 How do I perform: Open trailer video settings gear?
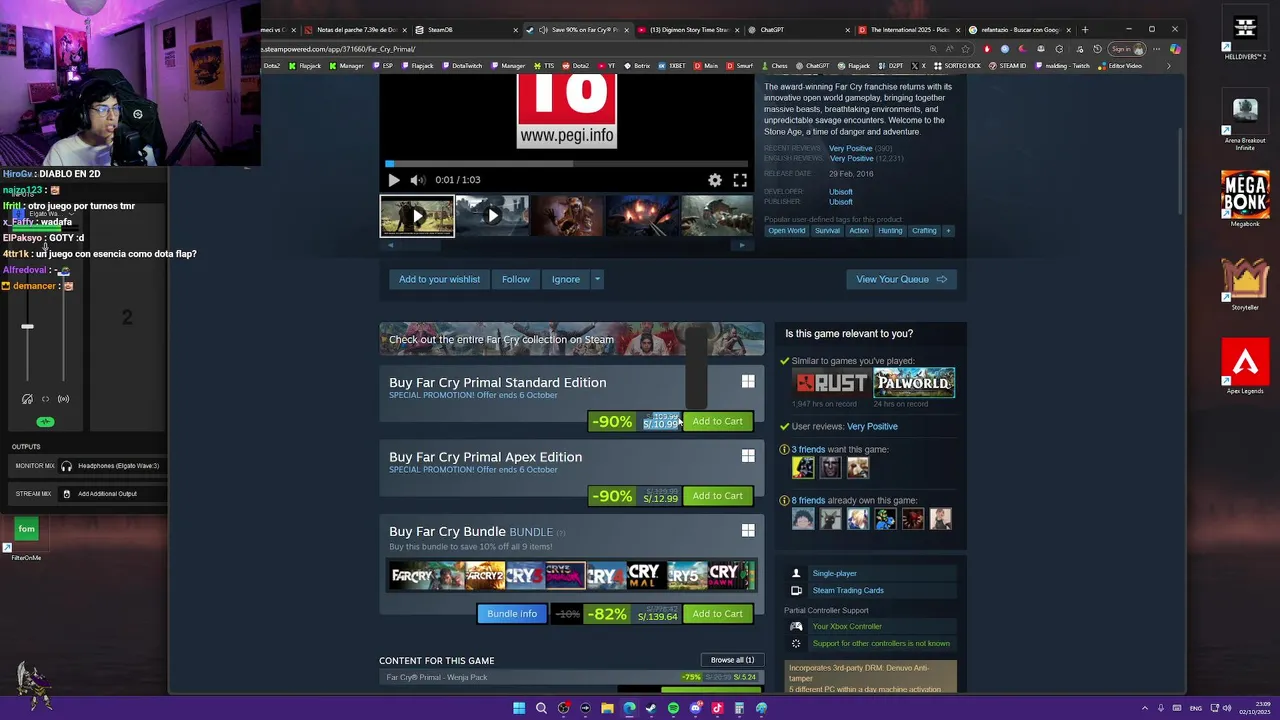(715, 180)
